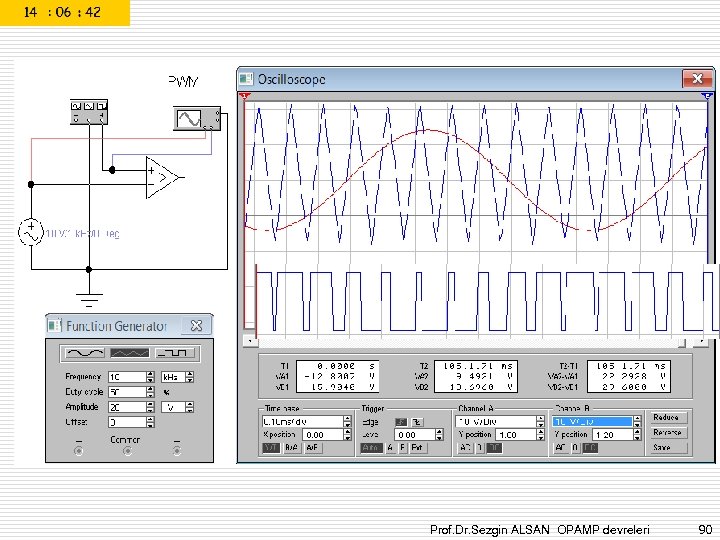Enable Auto trigger mode
Image resolution: width=720 pixels, height=540 pixels.
[371, 449]
